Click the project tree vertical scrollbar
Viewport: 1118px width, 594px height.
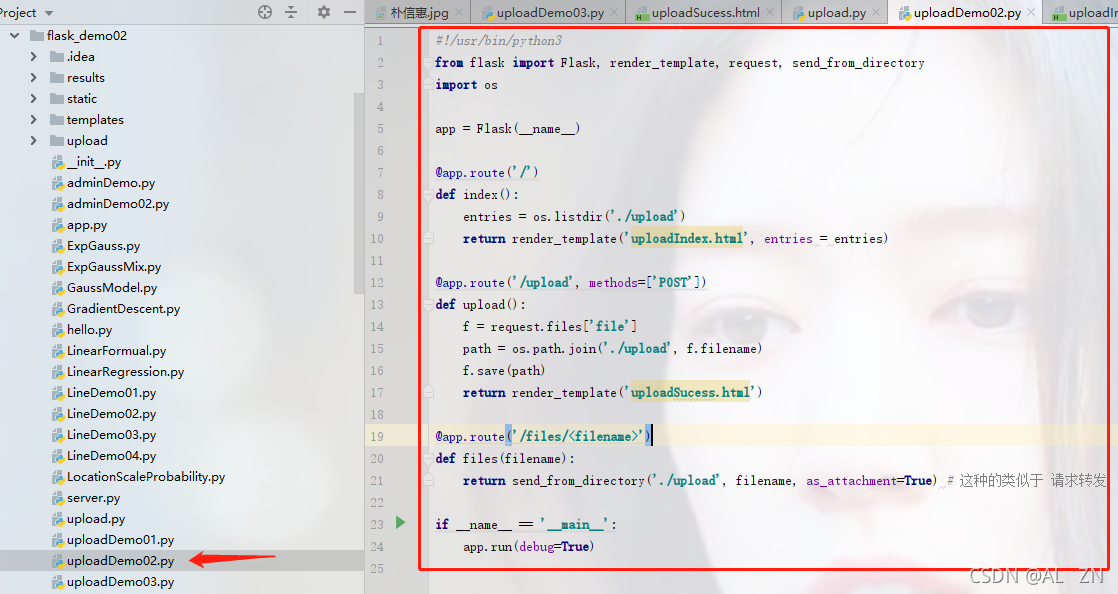pos(359,193)
